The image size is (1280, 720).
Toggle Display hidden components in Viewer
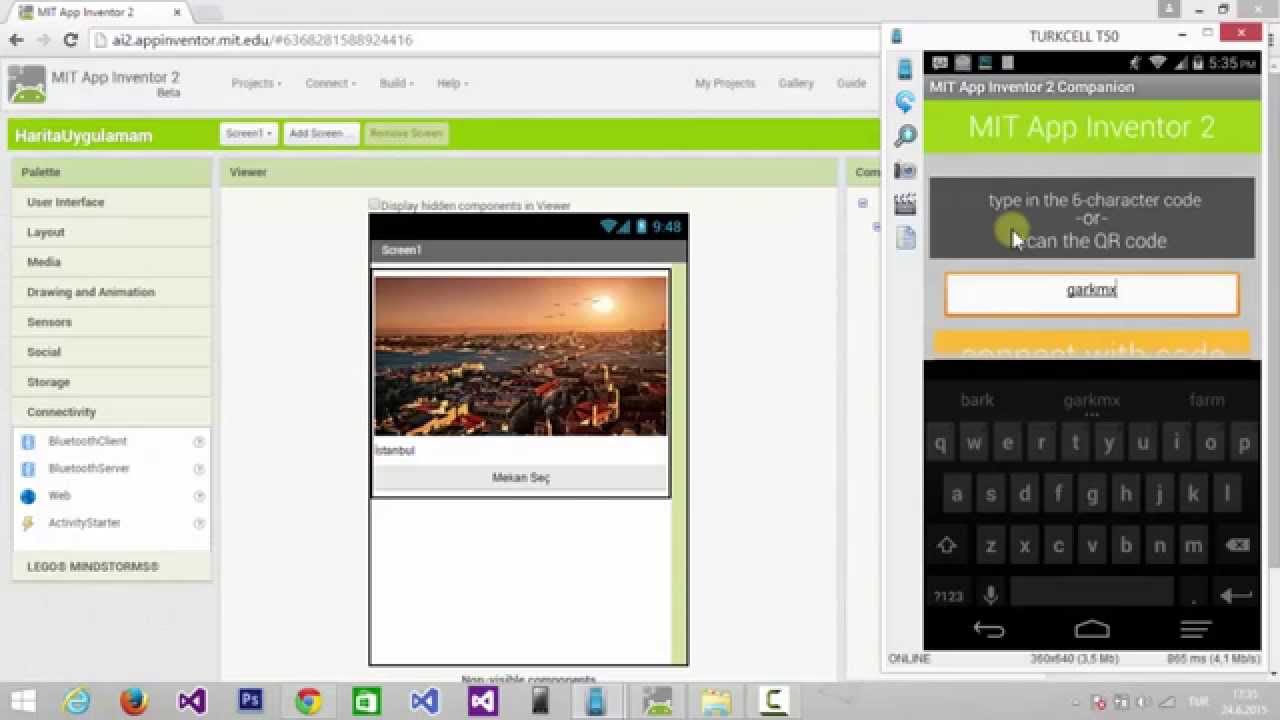point(374,205)
